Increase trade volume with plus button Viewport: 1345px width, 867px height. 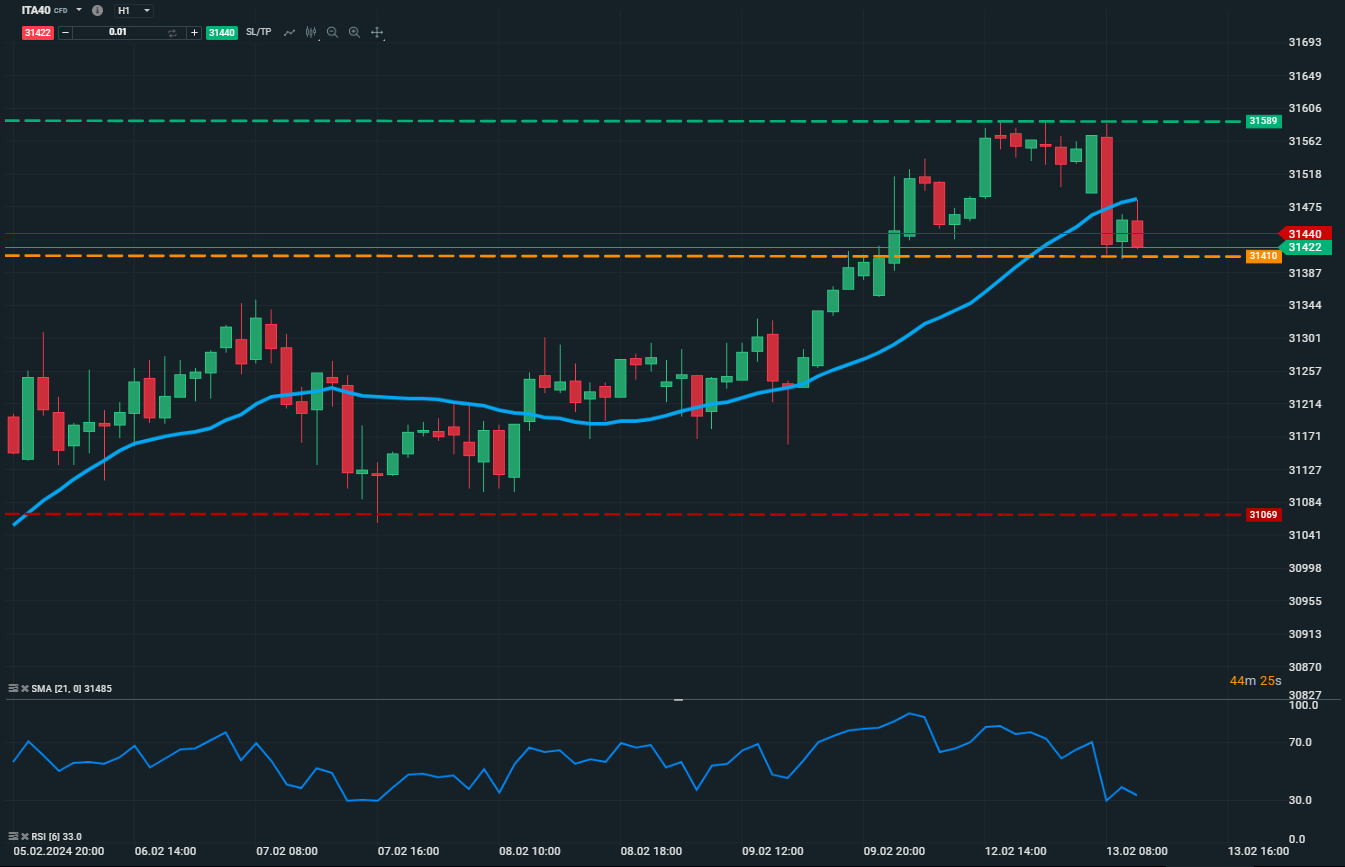(x=194, y=32)
